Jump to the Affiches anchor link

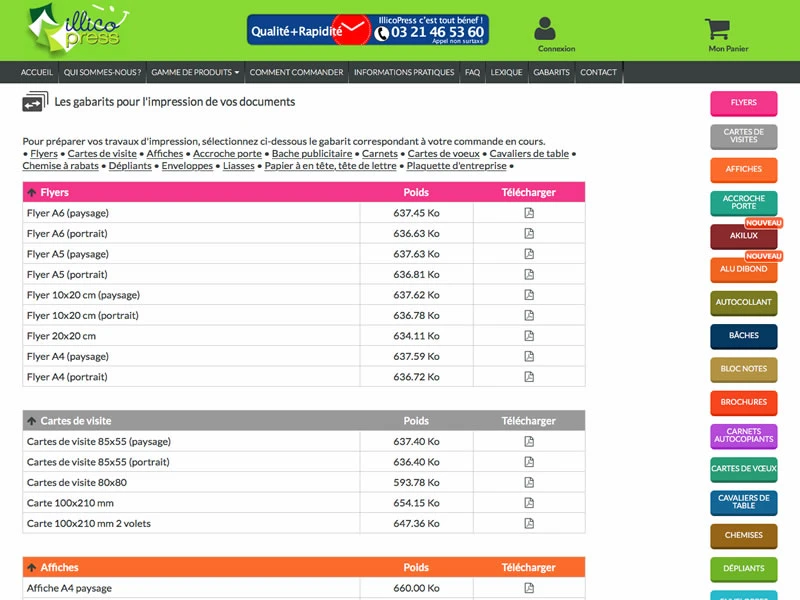tap(165, 154)
